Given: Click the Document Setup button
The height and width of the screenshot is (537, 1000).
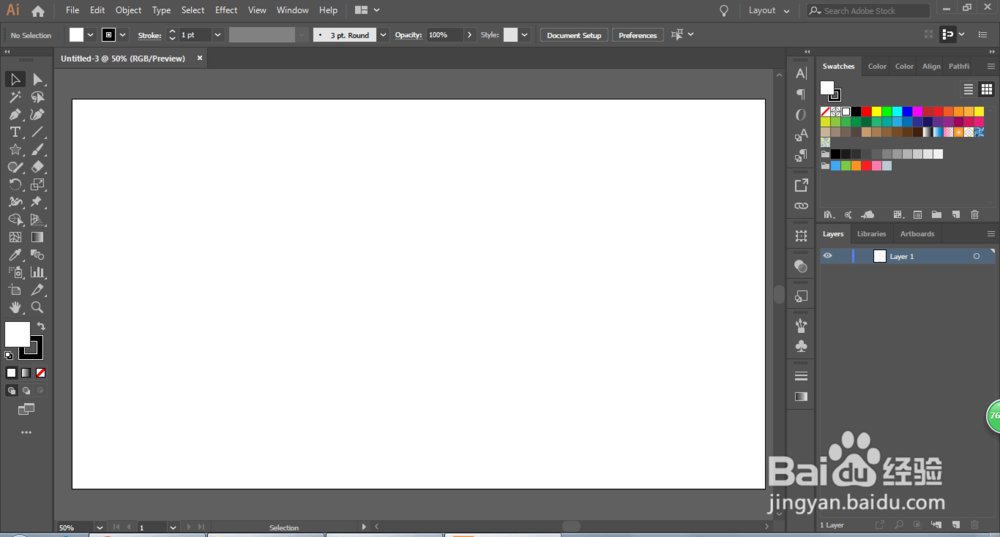Looking at the screenshot, I should click(574, 35).
